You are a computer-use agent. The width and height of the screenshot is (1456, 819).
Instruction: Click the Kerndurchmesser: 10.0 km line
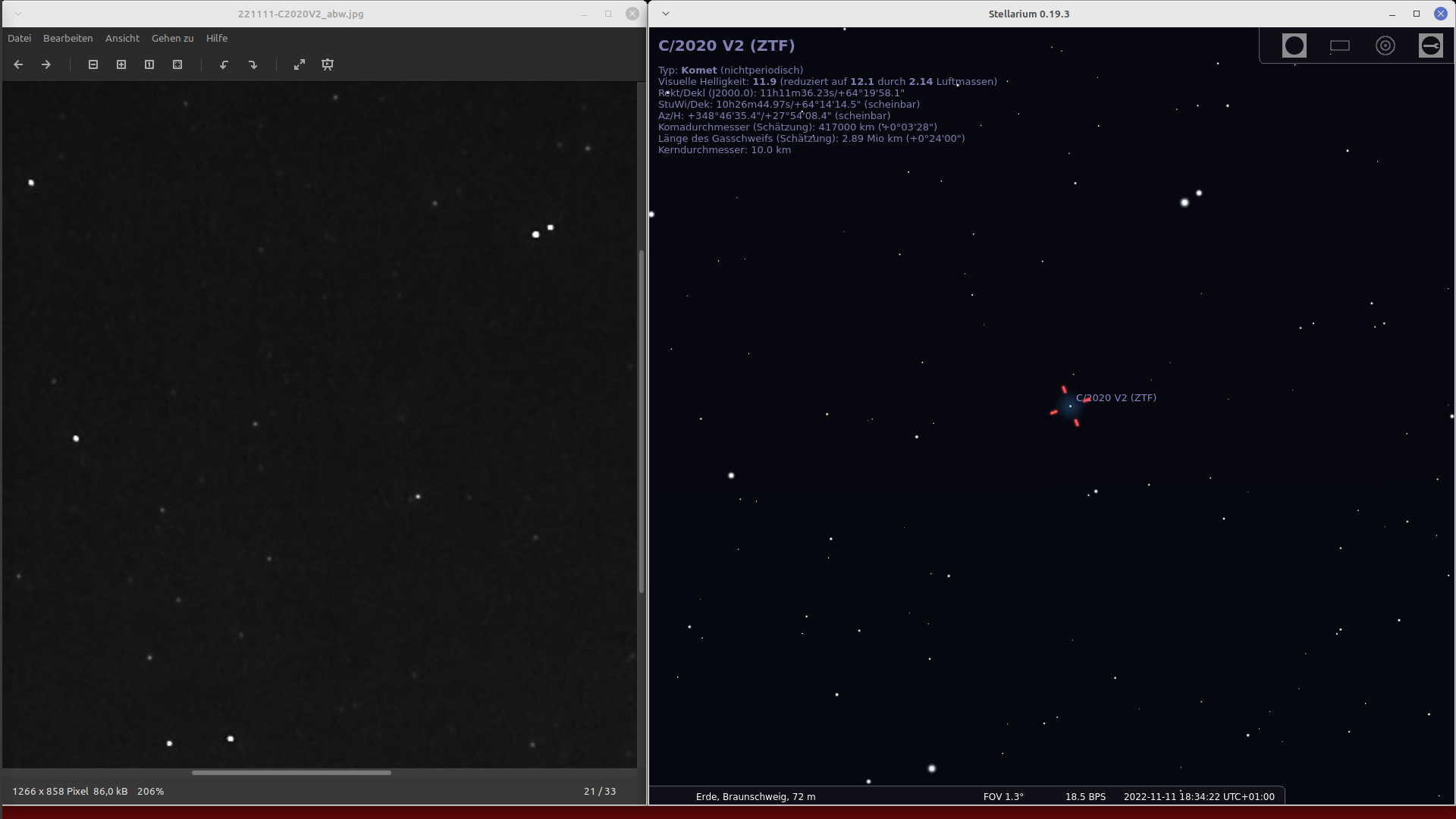(x=724, y=149)
